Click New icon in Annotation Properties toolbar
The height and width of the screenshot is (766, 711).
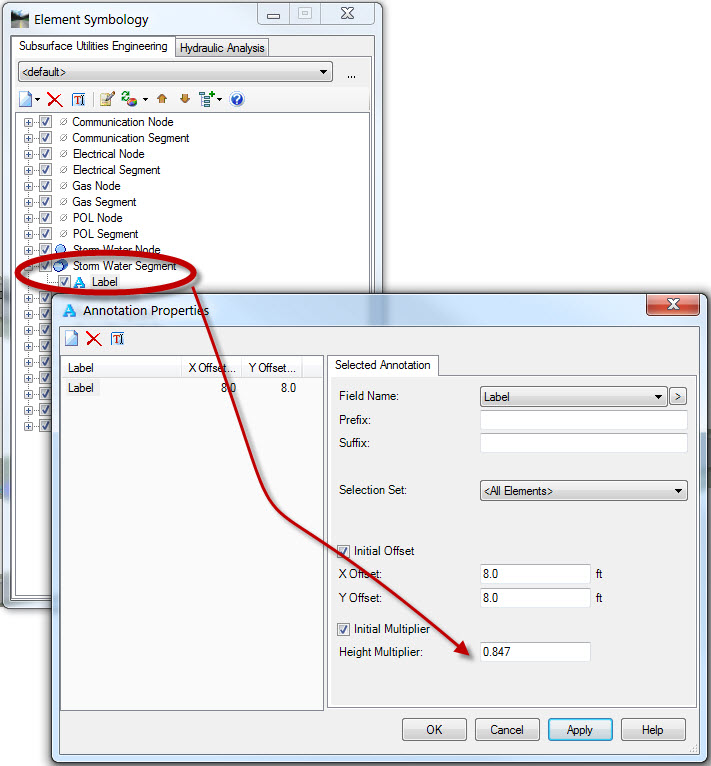click(71, 338)
